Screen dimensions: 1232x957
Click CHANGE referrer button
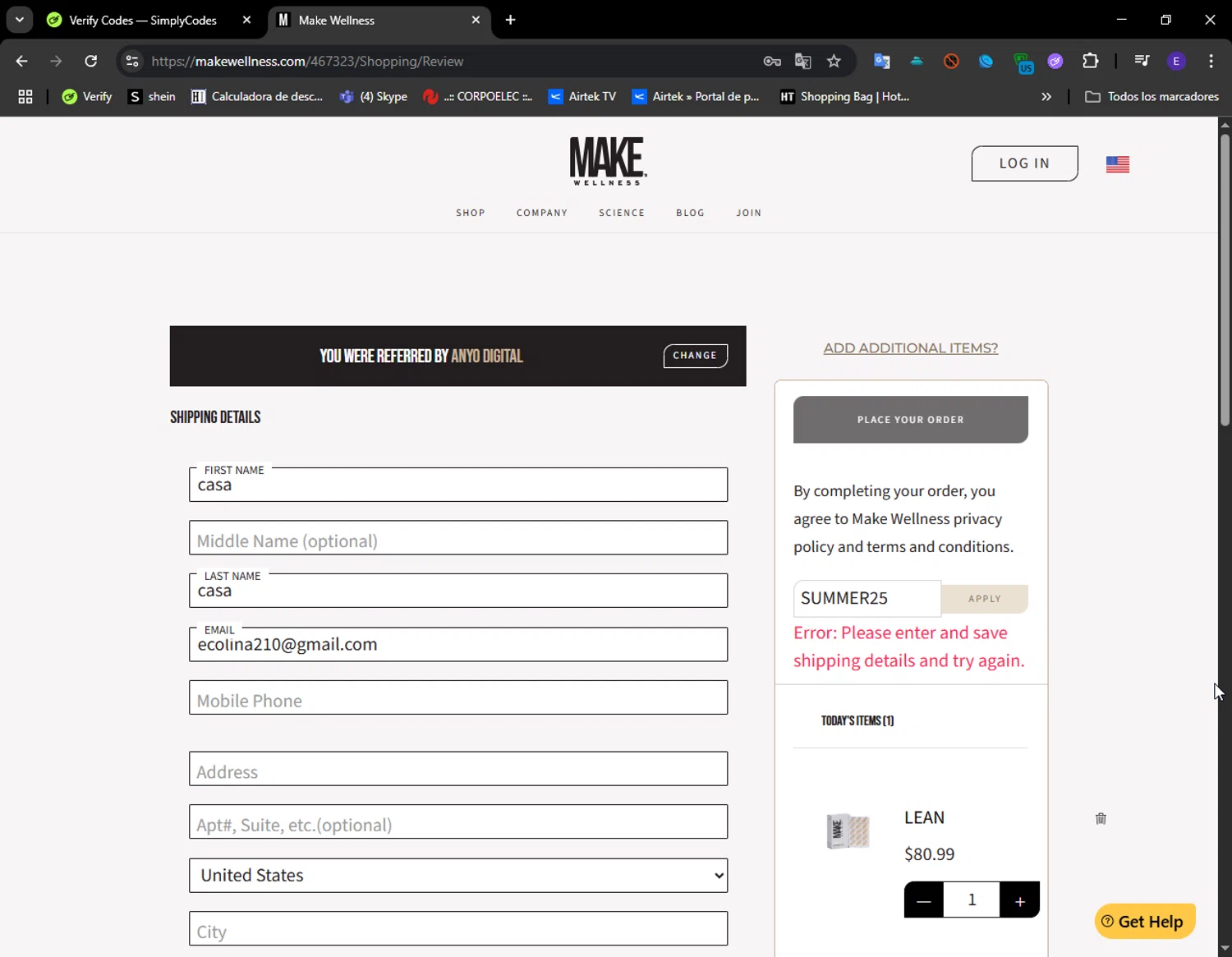tap(695, 356)
